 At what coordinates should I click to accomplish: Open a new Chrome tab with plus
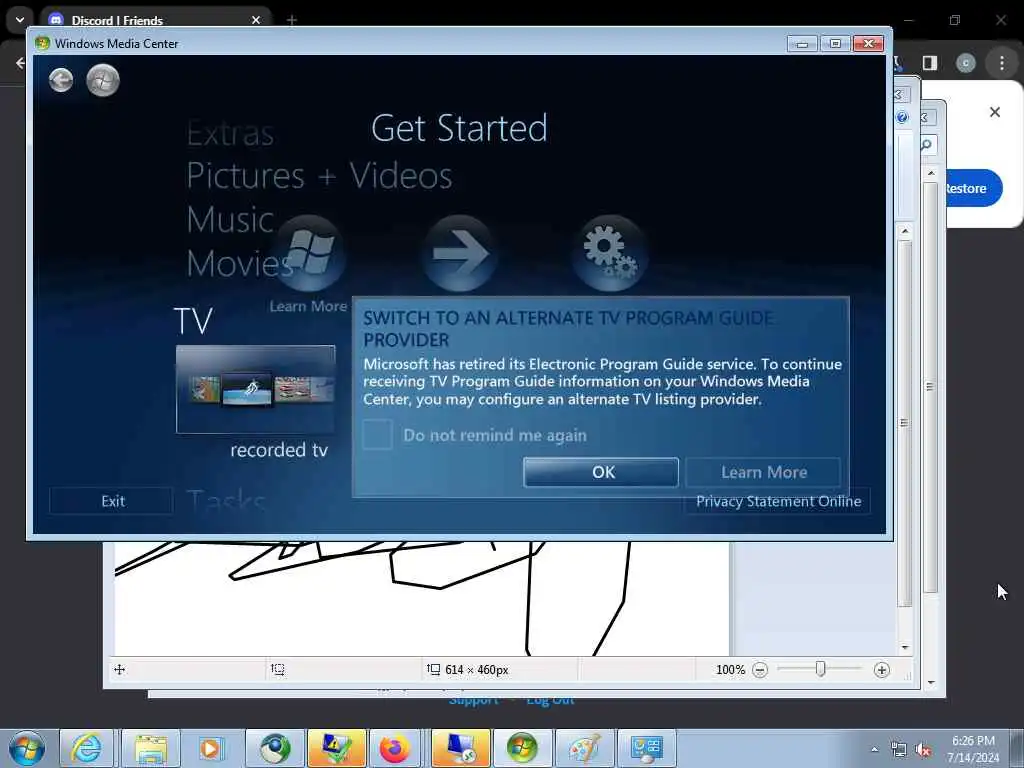[x=292, y=20]
